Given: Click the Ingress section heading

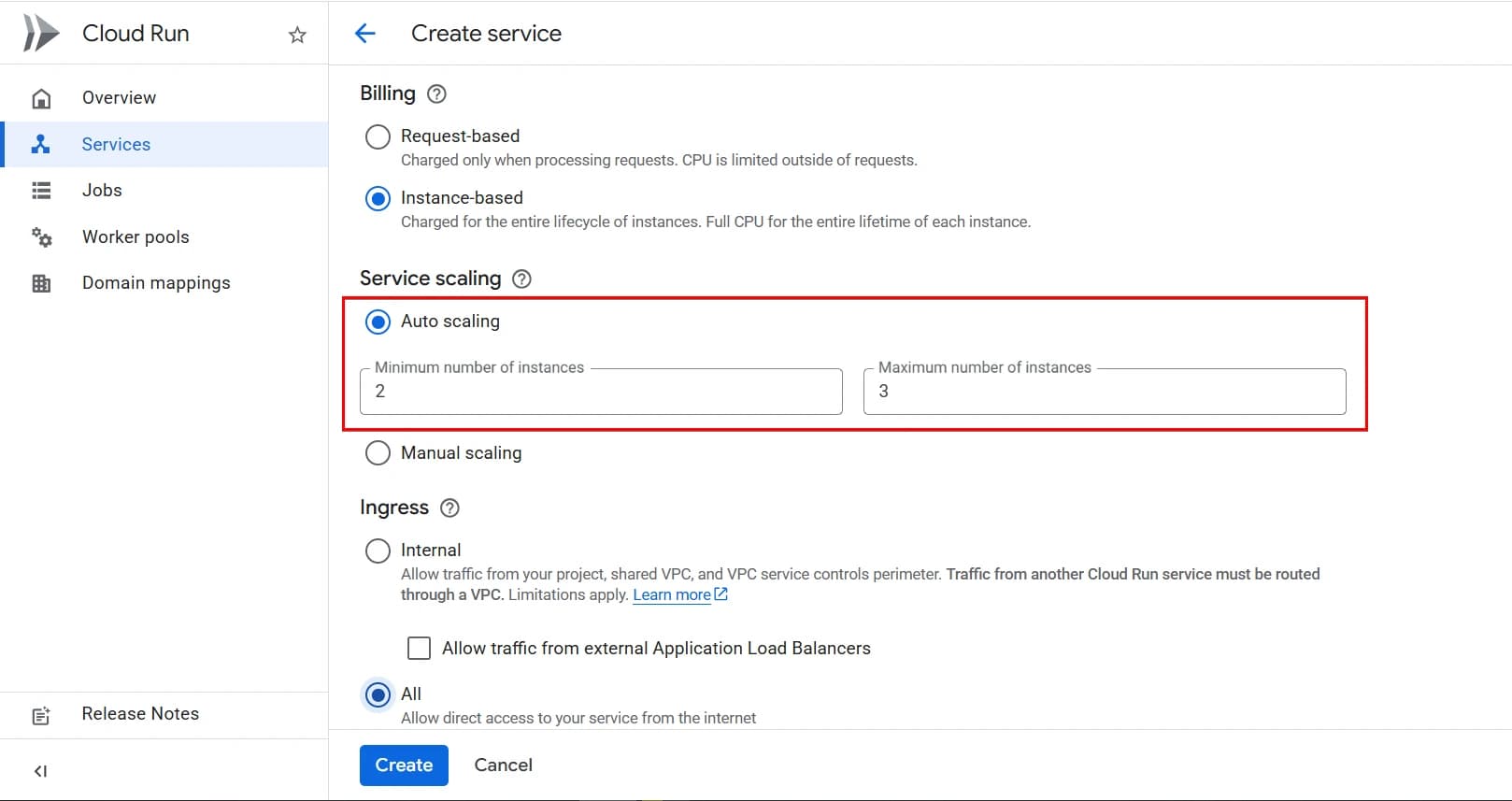Looking at the screenshot, I should tap(394, 508).
